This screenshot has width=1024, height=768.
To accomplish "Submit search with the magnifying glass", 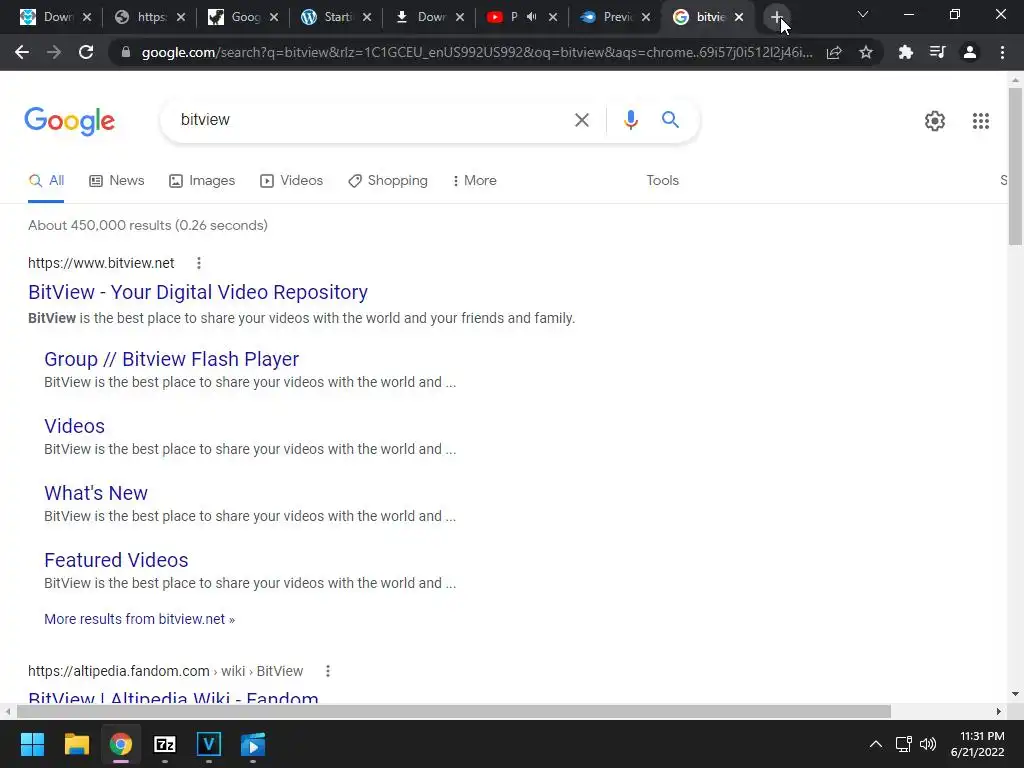I will [x=670, y=120].
